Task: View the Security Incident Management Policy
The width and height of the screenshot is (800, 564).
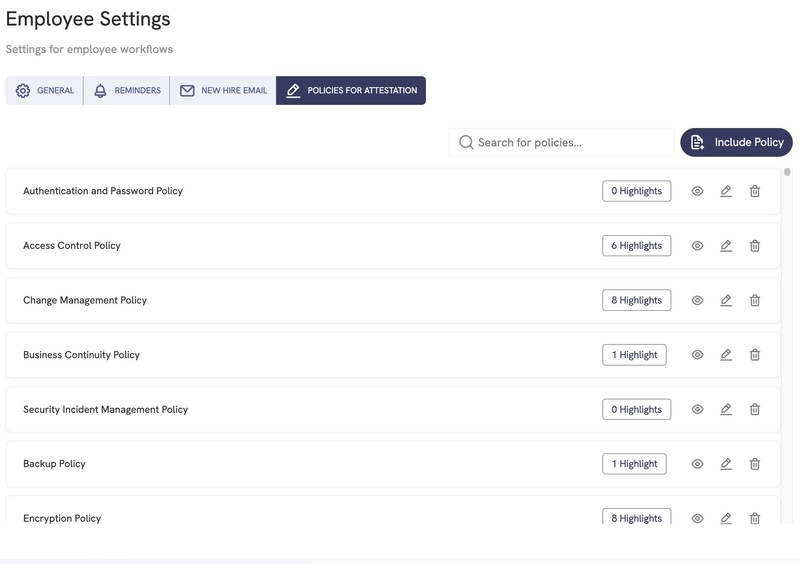Action: [697, 409]
